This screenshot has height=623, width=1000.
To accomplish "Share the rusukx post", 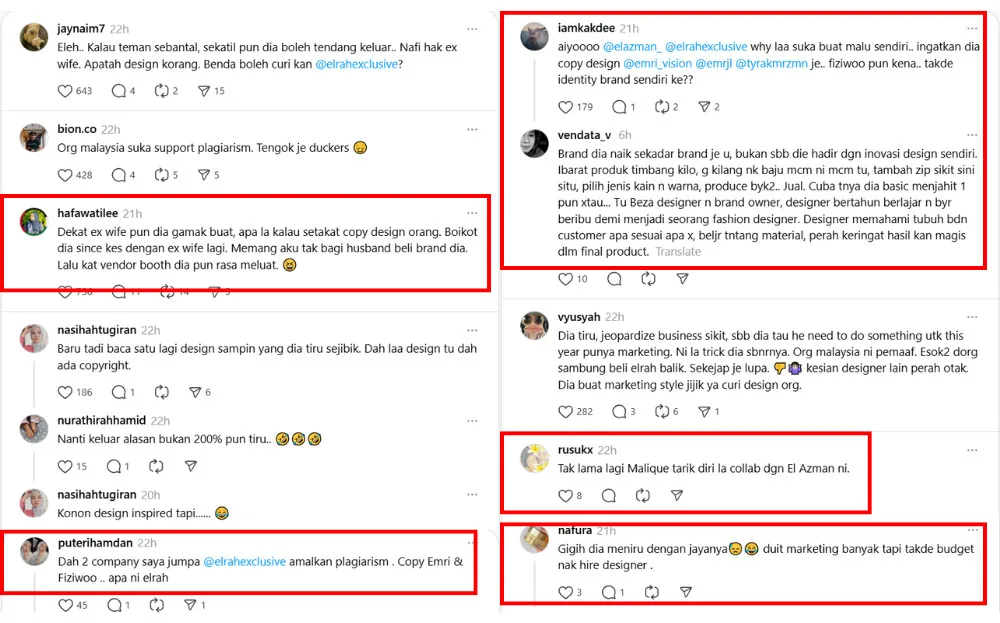I will [x=677, y=495].
